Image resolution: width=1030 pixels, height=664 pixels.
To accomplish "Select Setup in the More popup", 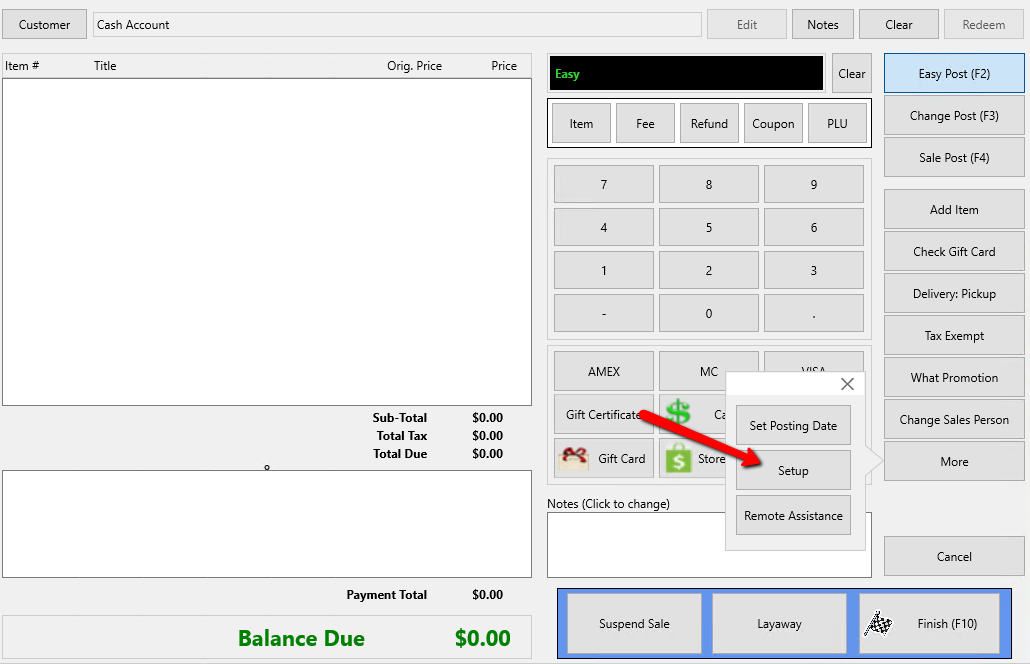I will tap(793, 470).
